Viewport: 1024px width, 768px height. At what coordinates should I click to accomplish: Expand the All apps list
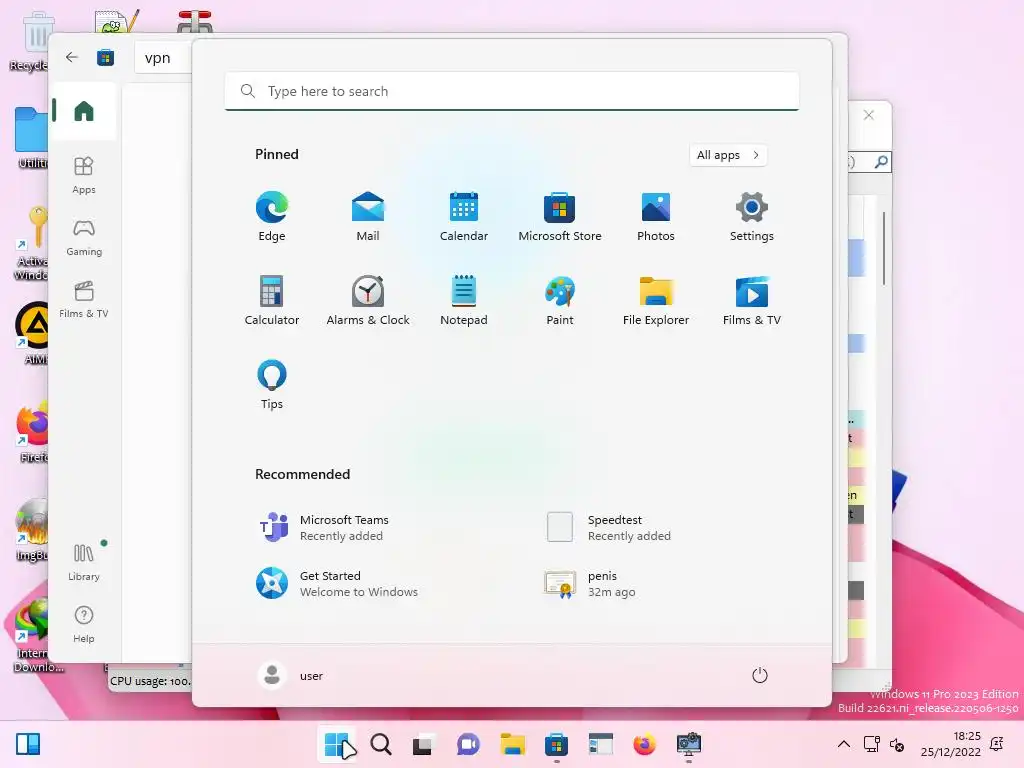click(x=728, y=155)
